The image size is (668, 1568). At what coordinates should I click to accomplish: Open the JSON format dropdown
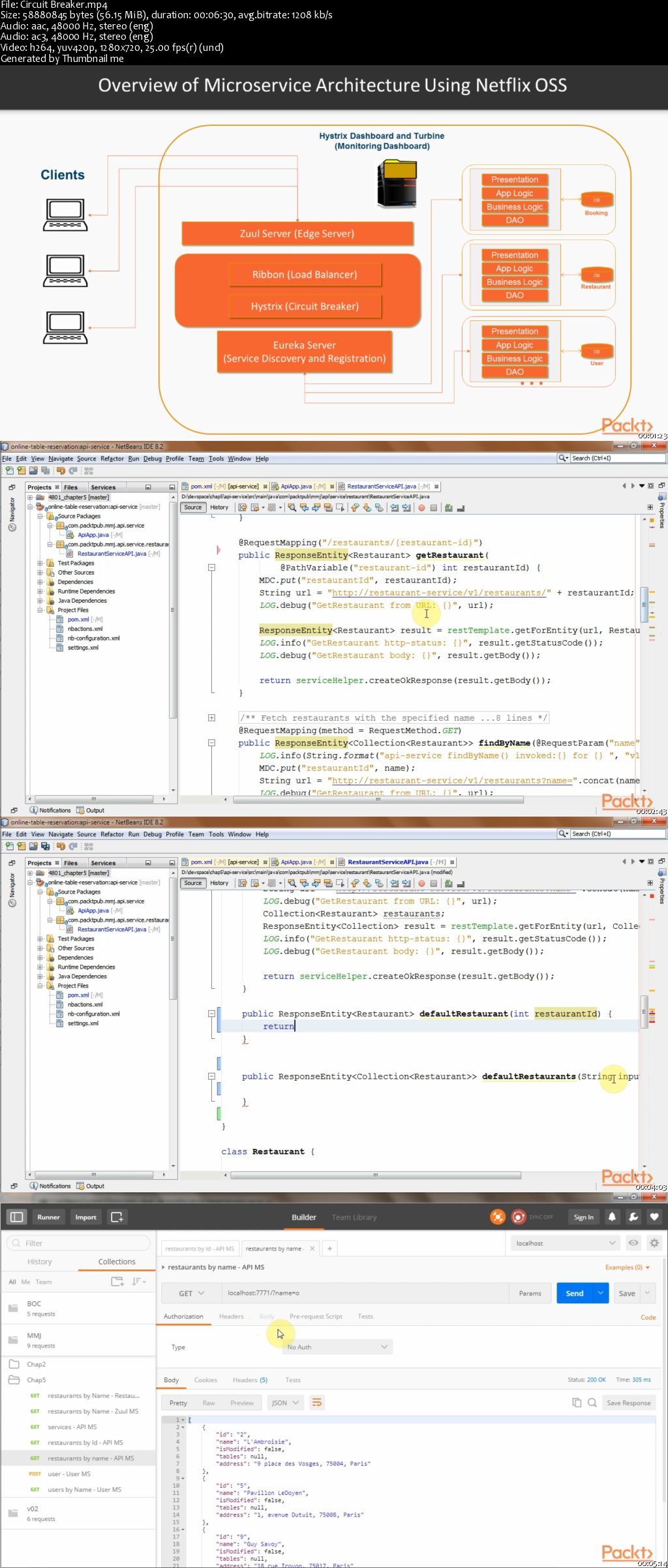286,1403
